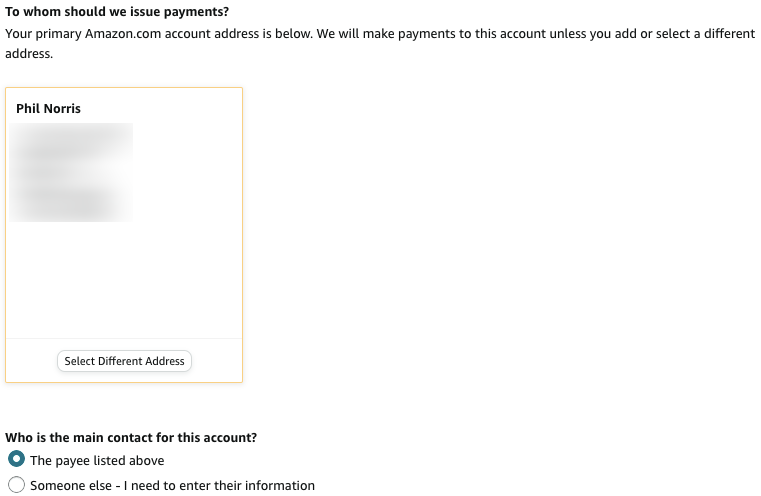The height and width of the screenshot is (496, 761).
Task: Click the "The payee listed above" label text
Action: [x=97, y=461]
